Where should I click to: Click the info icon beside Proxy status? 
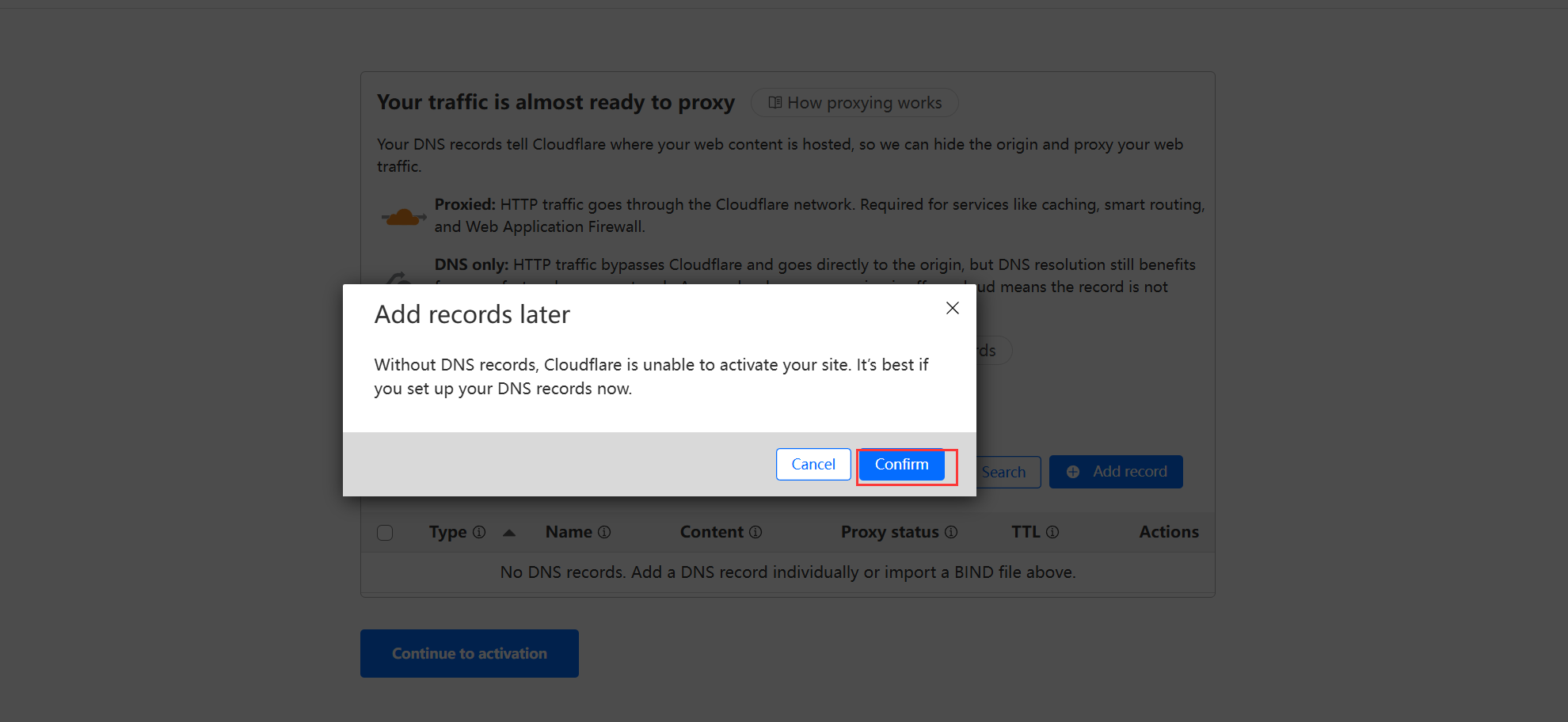[x=951, y=532]
